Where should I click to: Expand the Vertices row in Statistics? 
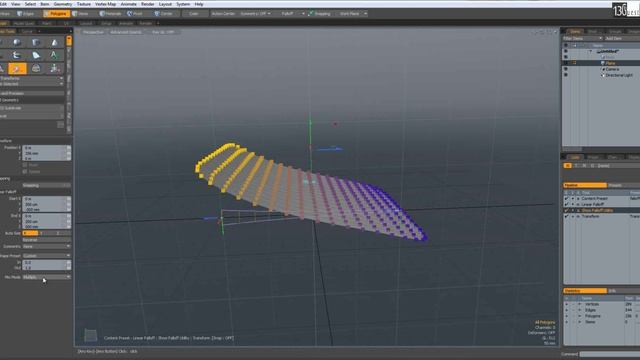coord(579,304)
